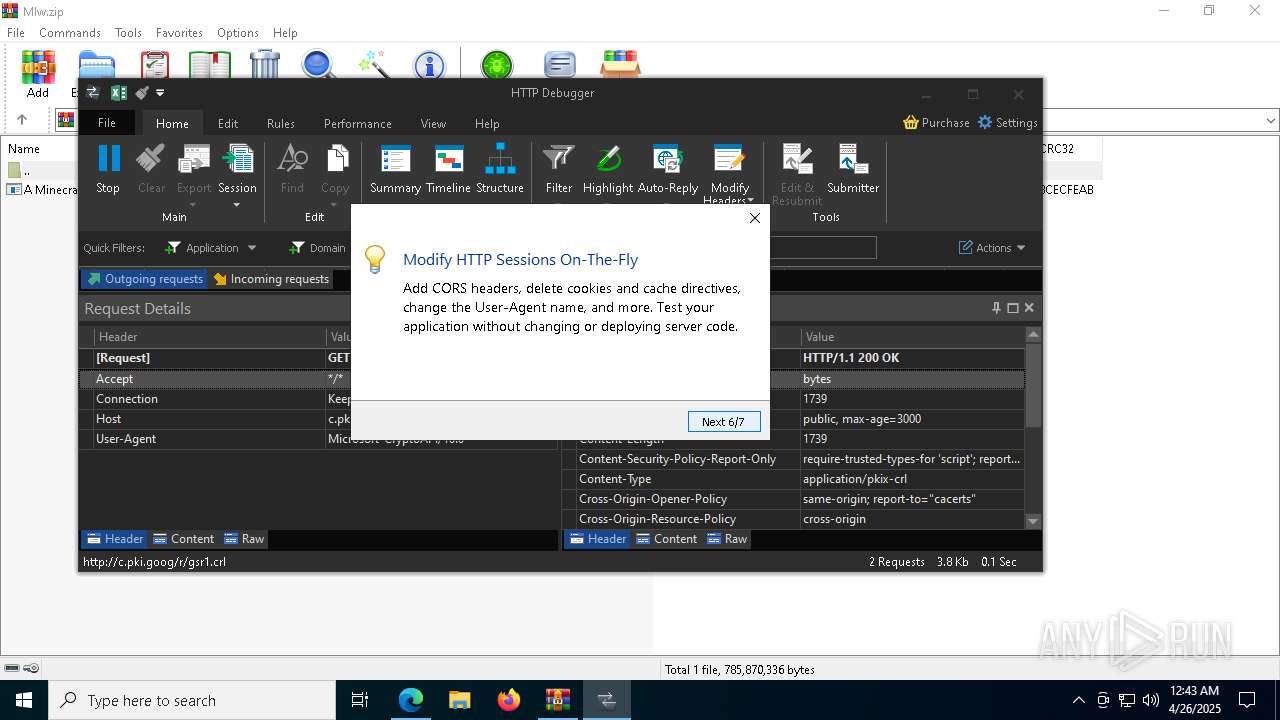Switch to the Rules ribbon tab

(x=281, y=123)
